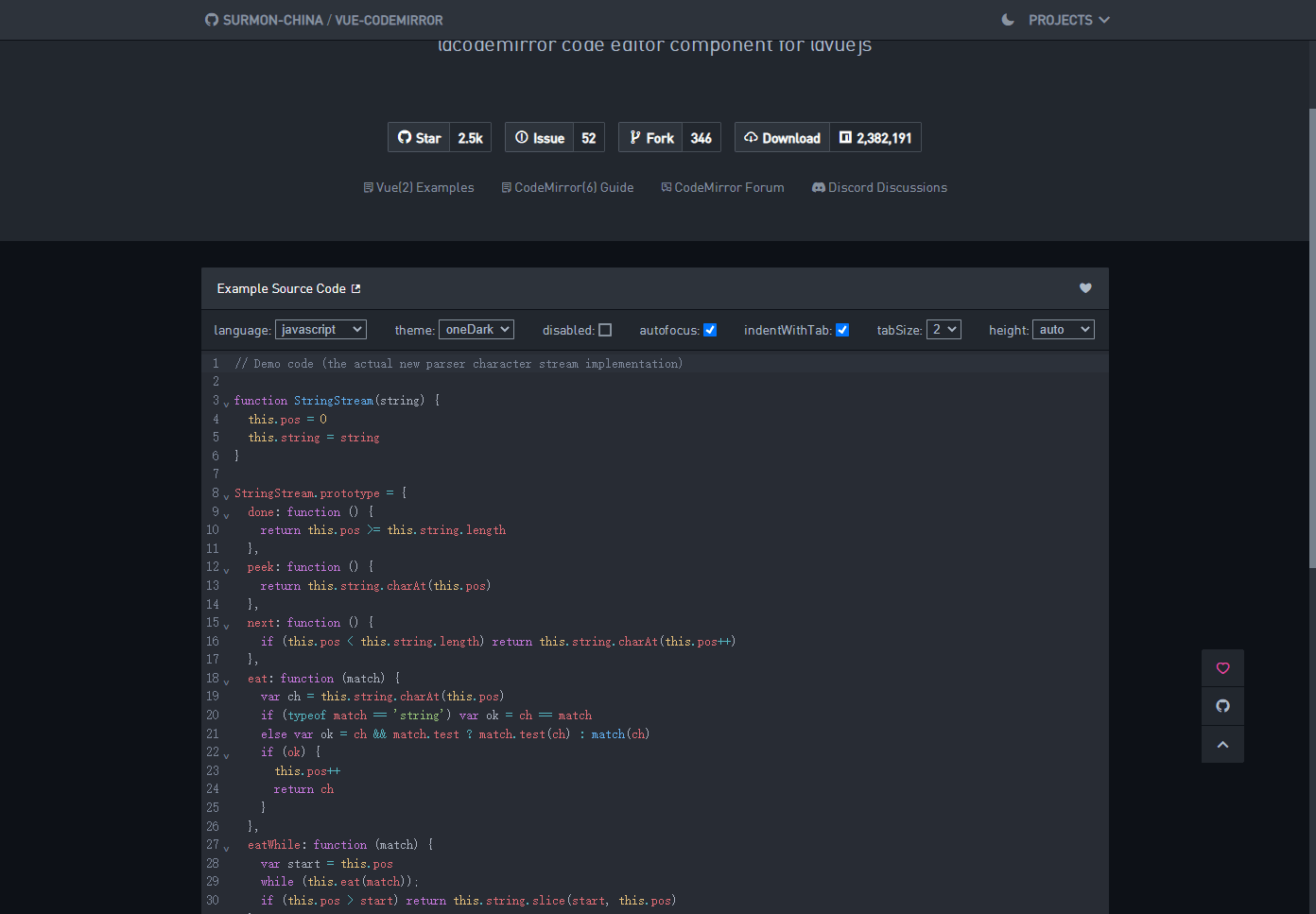
Task: Click 'var start = this.pos' line
Action: pos(327,864)
